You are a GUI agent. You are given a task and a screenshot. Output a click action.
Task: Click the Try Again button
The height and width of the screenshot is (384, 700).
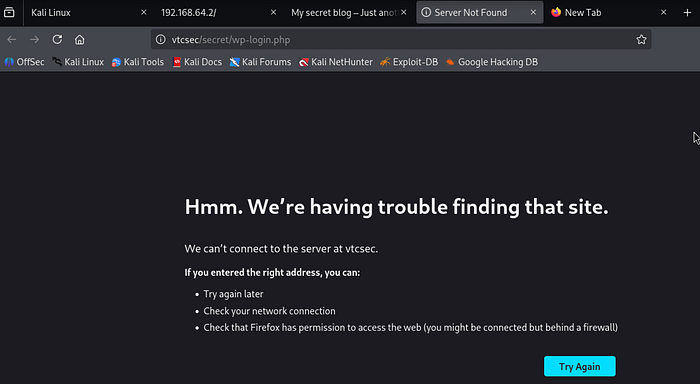pos(579,367)
